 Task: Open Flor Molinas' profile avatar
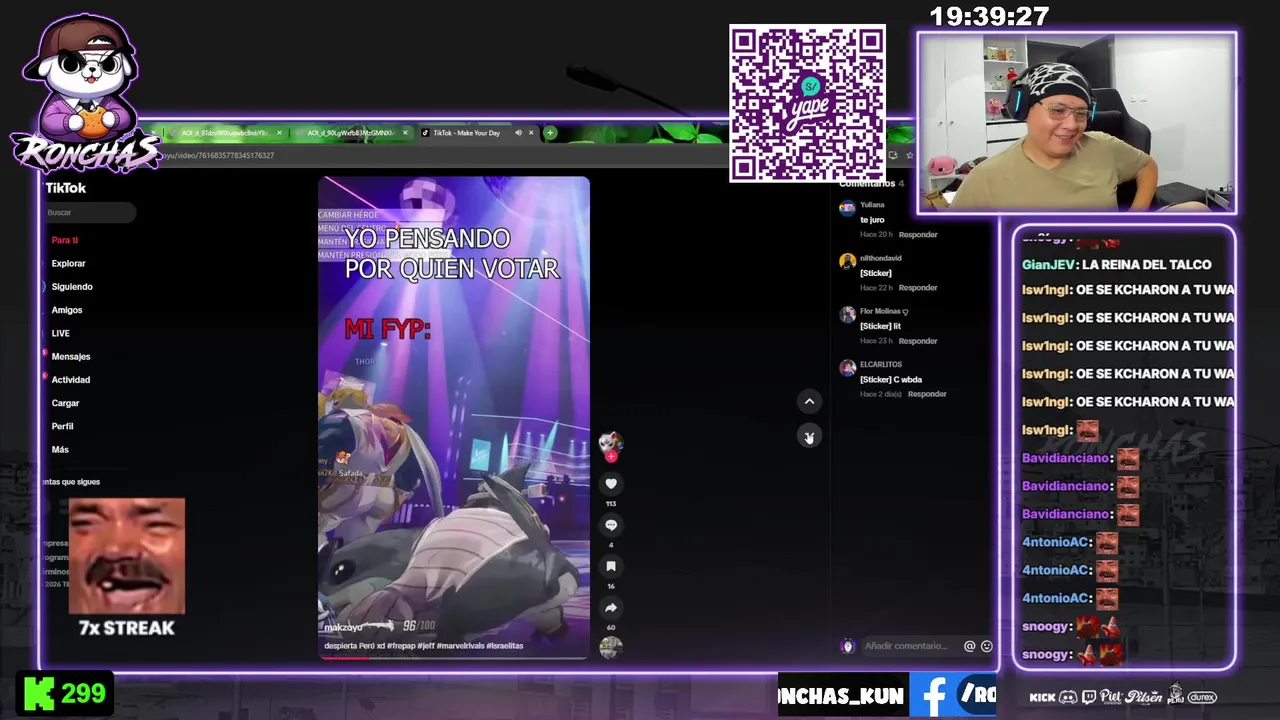[847, 314]
